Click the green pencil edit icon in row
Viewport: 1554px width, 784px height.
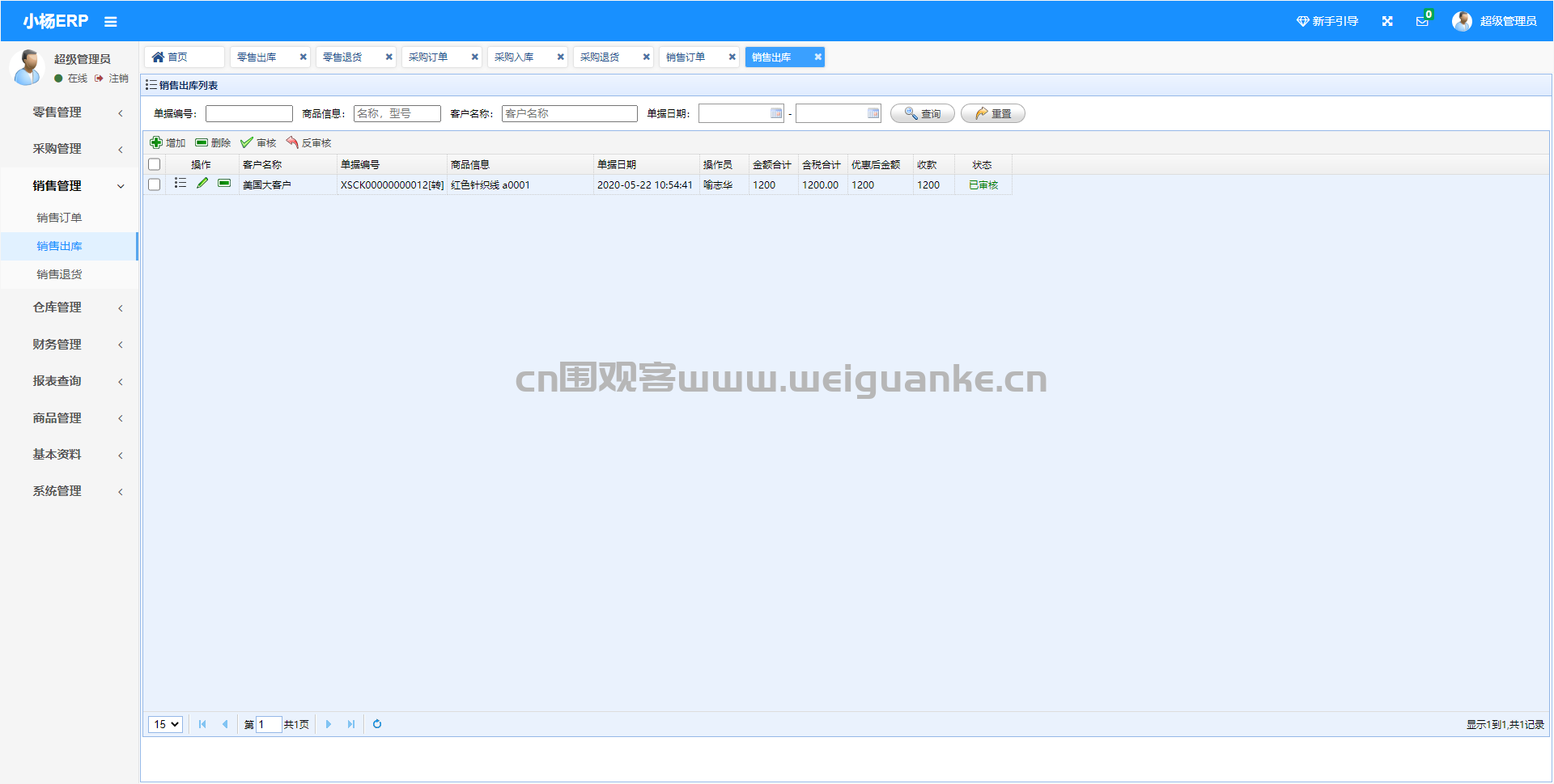202,184
